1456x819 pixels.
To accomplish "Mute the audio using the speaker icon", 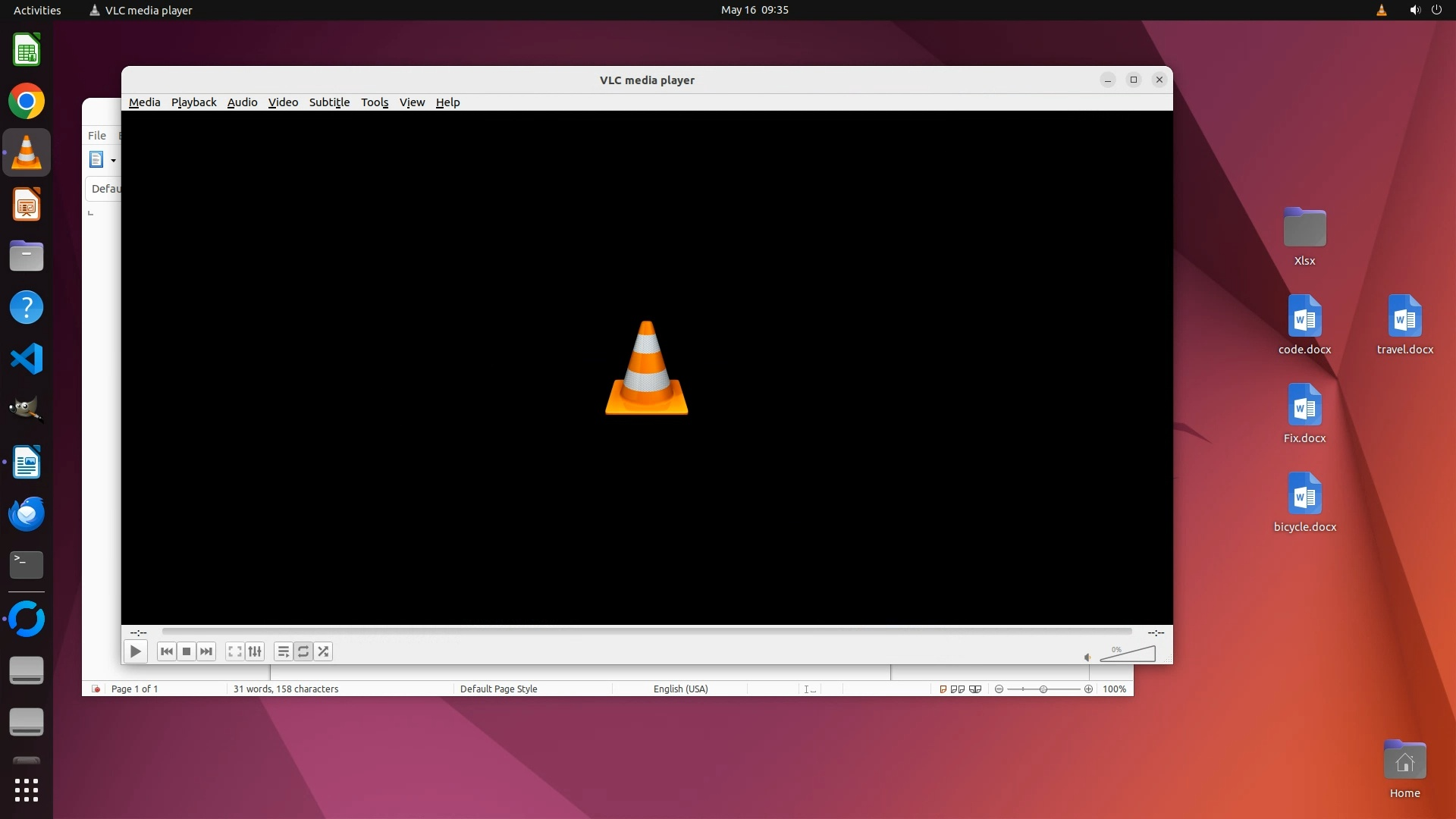I will click(1087, 657).
